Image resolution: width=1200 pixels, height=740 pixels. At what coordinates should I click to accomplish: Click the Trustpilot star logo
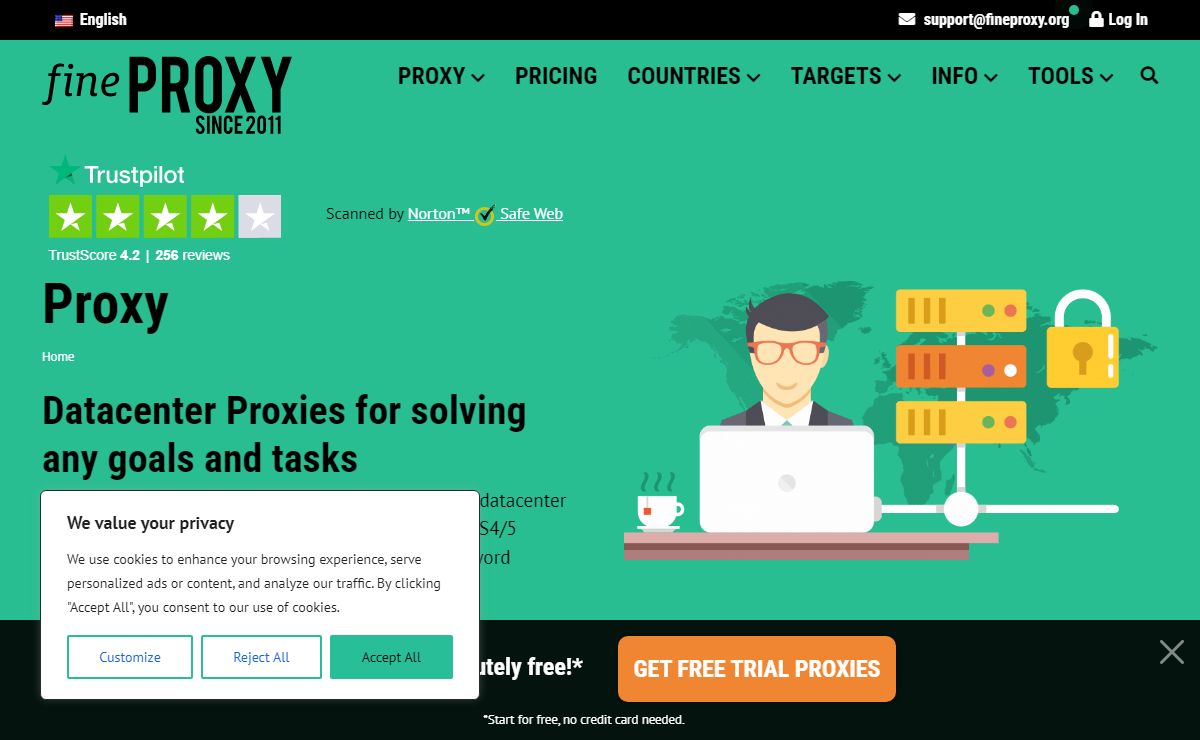click(65, 172)
